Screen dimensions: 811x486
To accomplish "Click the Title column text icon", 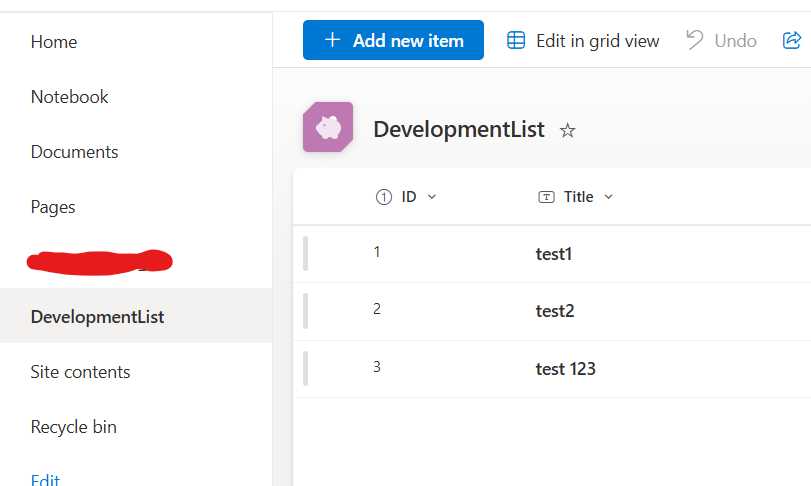I will [546, 197].
